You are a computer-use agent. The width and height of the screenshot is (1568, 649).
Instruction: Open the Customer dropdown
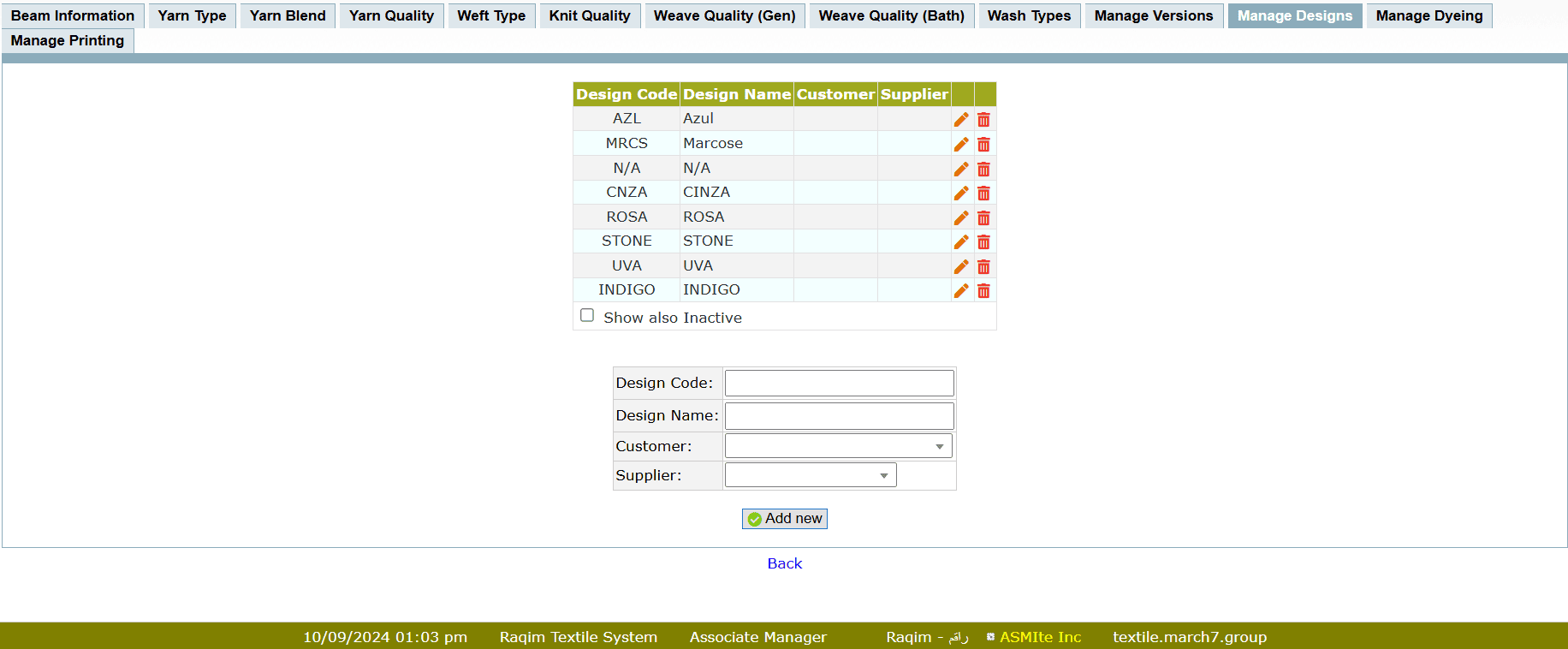[838, 446]
